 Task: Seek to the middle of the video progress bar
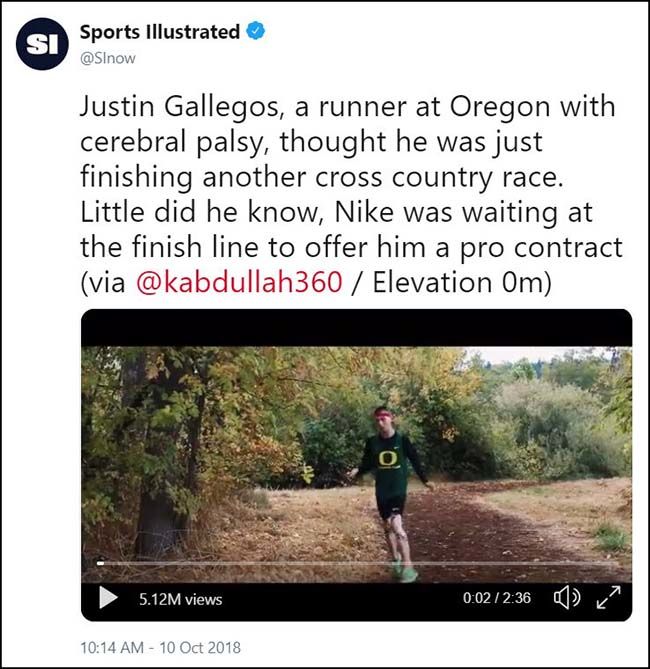pyautogui.click(x=357, y=565)
